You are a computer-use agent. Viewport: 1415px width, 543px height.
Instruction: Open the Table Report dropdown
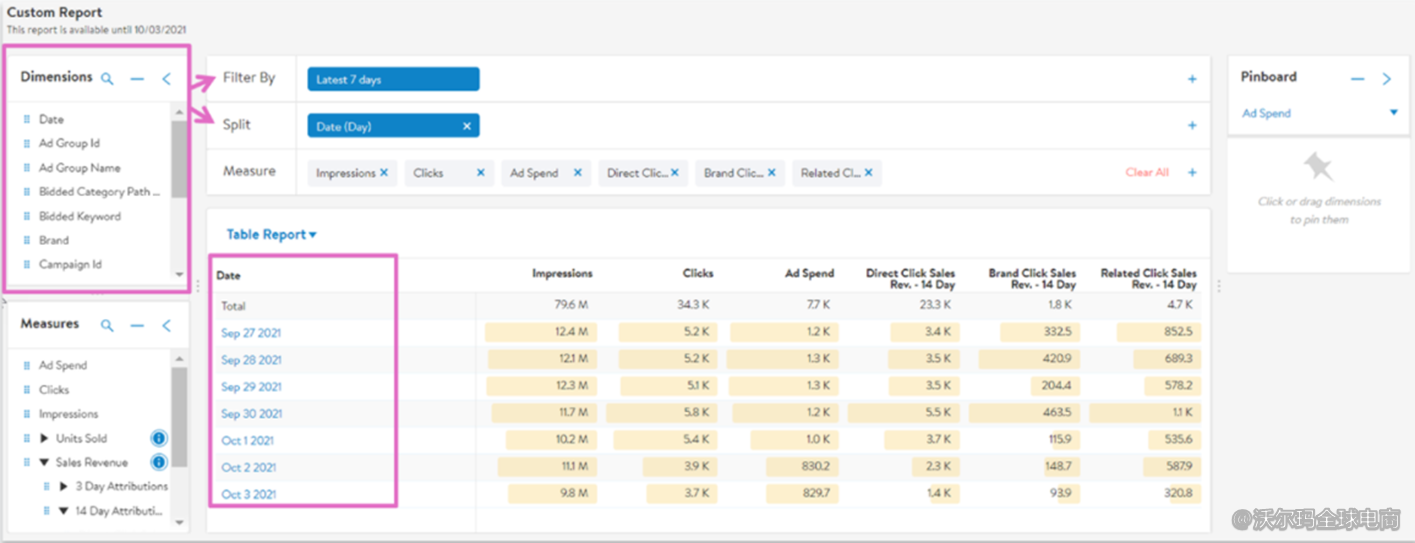(x=271, y=235)
